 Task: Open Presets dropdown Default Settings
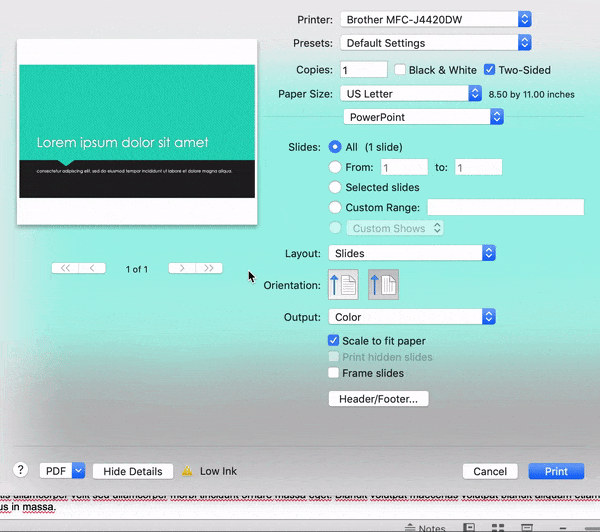(x=436, y=43)
